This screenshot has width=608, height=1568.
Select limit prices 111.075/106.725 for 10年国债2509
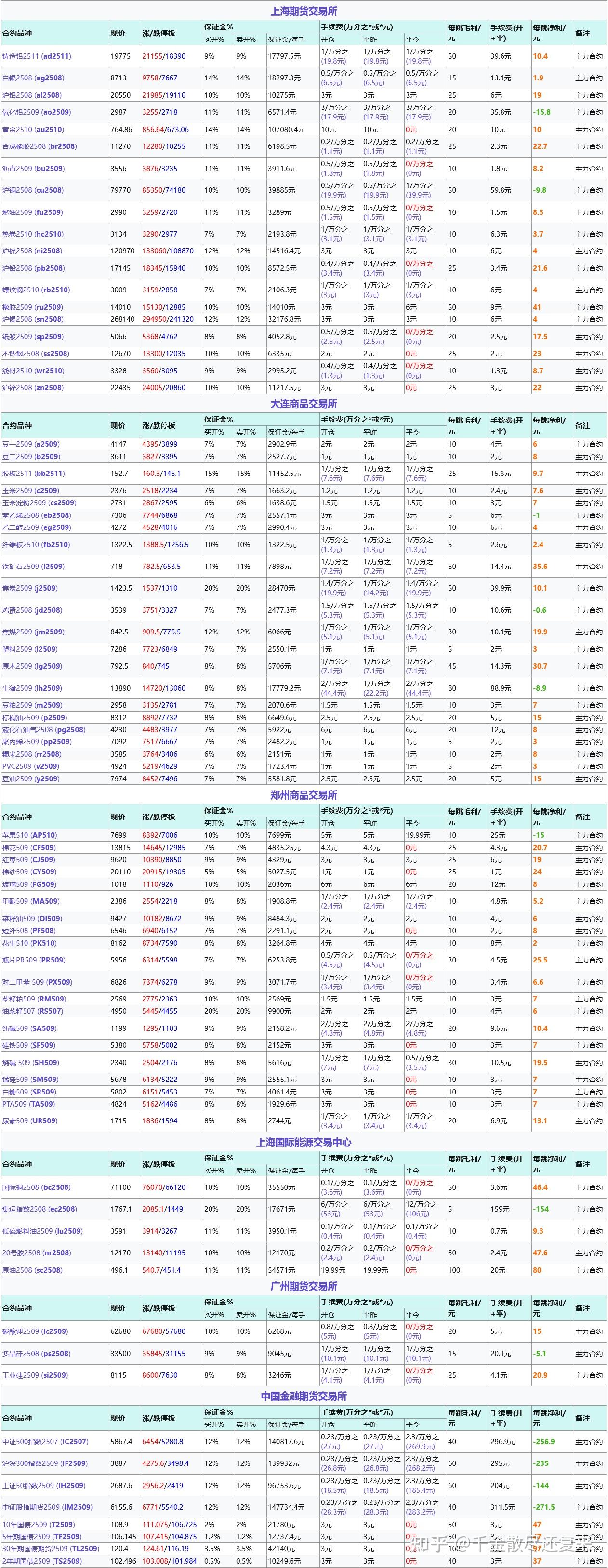(170, 1524)
